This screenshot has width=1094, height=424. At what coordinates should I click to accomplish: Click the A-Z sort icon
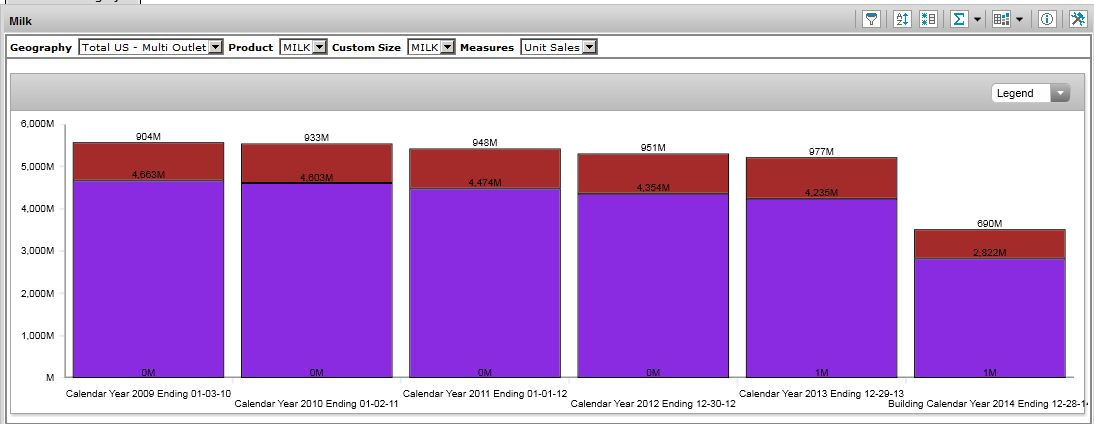click(x=901, y=19)
